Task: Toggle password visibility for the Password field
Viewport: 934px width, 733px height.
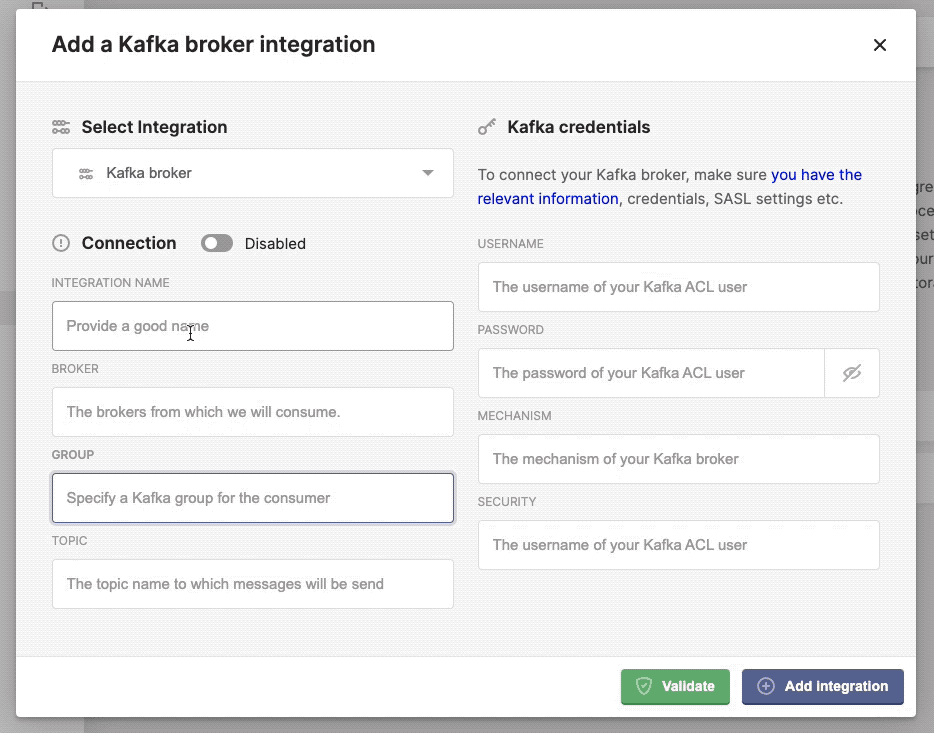Action: click(x=852, y=372)
